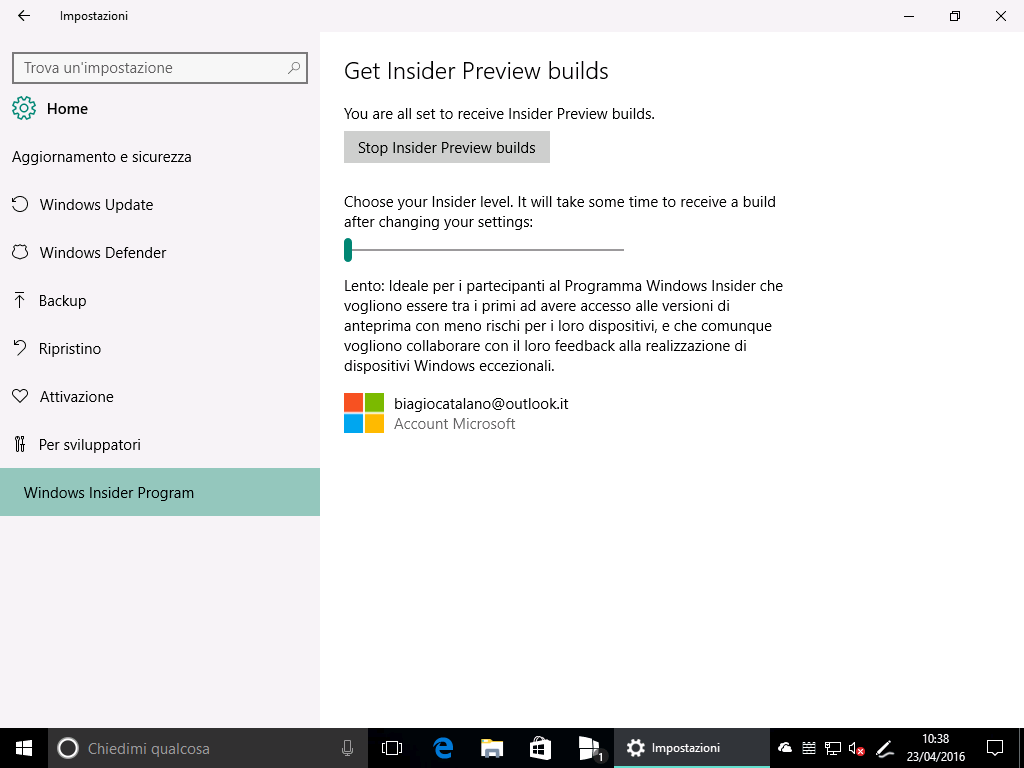1024x768 pixels.
Task: Select the Windows Defender section
Action: point(160,252)
